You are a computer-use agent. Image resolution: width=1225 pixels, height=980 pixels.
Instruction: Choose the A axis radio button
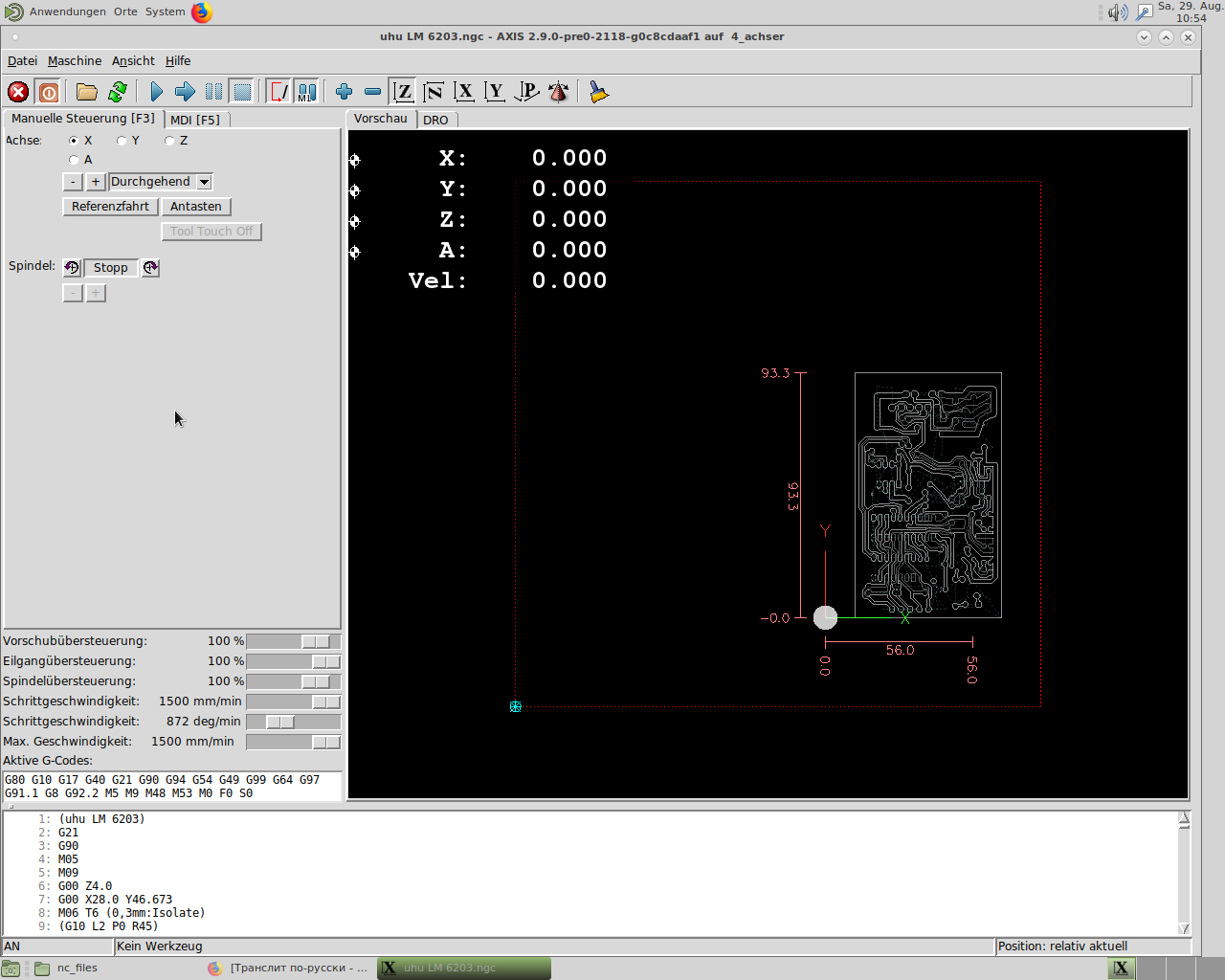(x=74, y=160)
